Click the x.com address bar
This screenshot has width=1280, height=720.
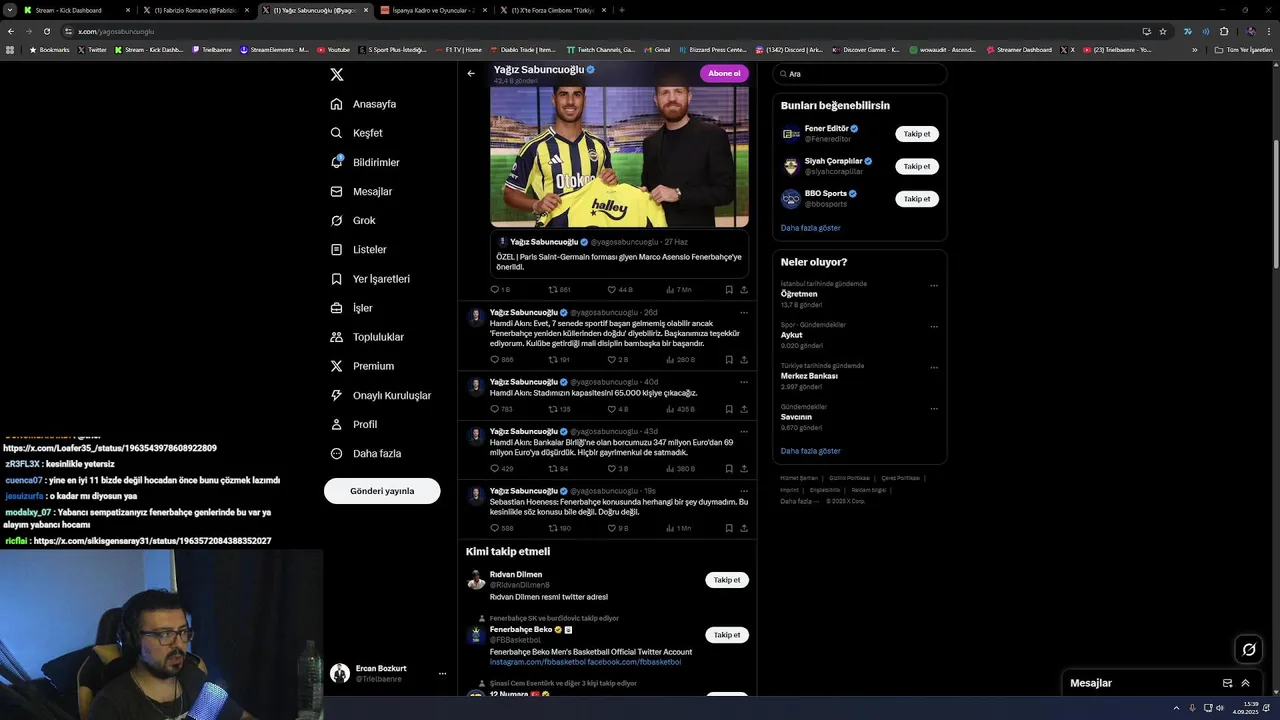(x=600, y=31)
